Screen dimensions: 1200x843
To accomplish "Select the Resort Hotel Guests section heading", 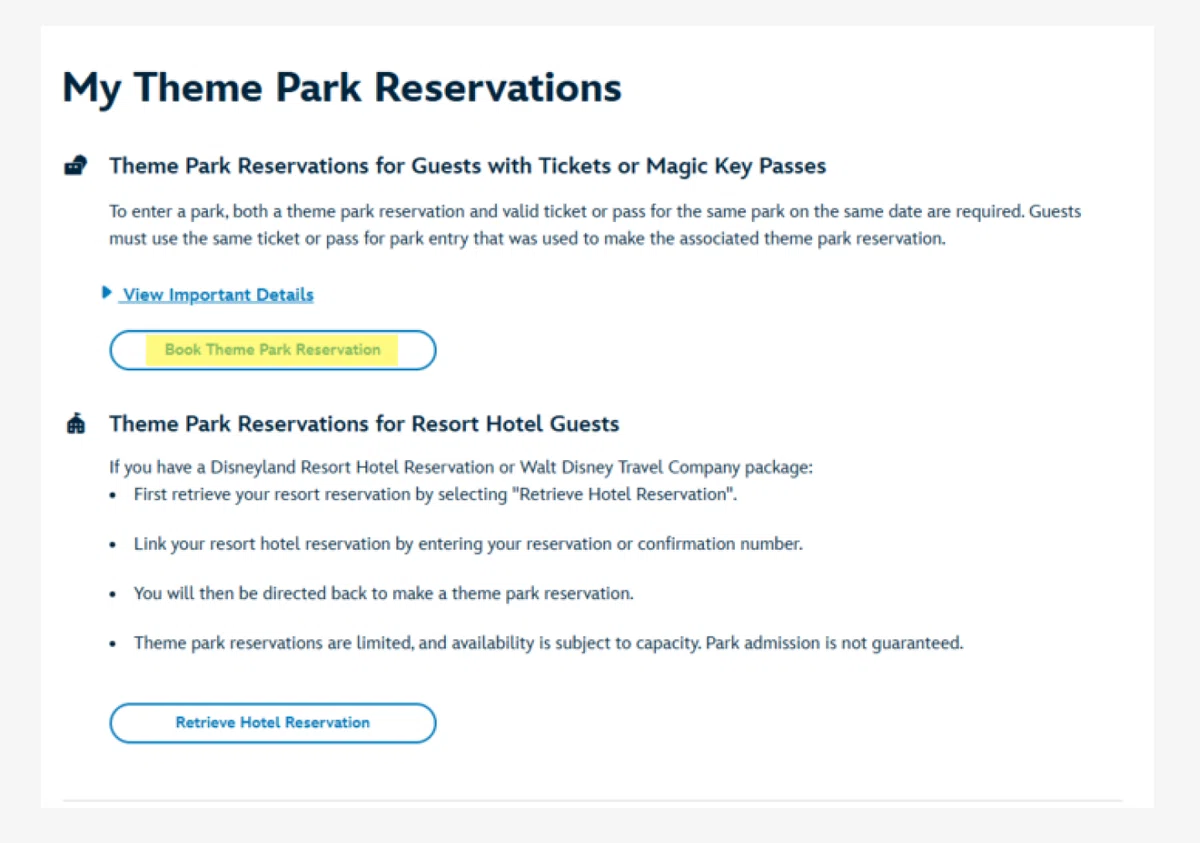I will pos(364,424).
